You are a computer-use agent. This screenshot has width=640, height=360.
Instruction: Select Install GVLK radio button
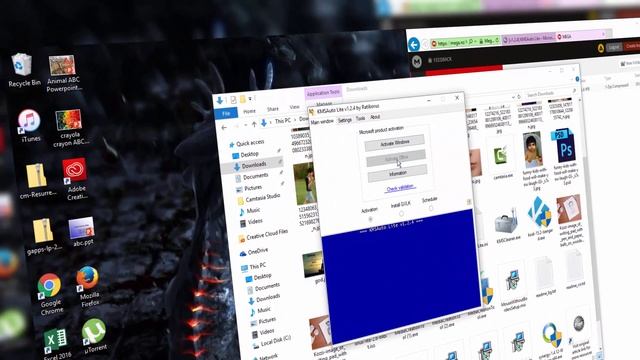[401, 213]
